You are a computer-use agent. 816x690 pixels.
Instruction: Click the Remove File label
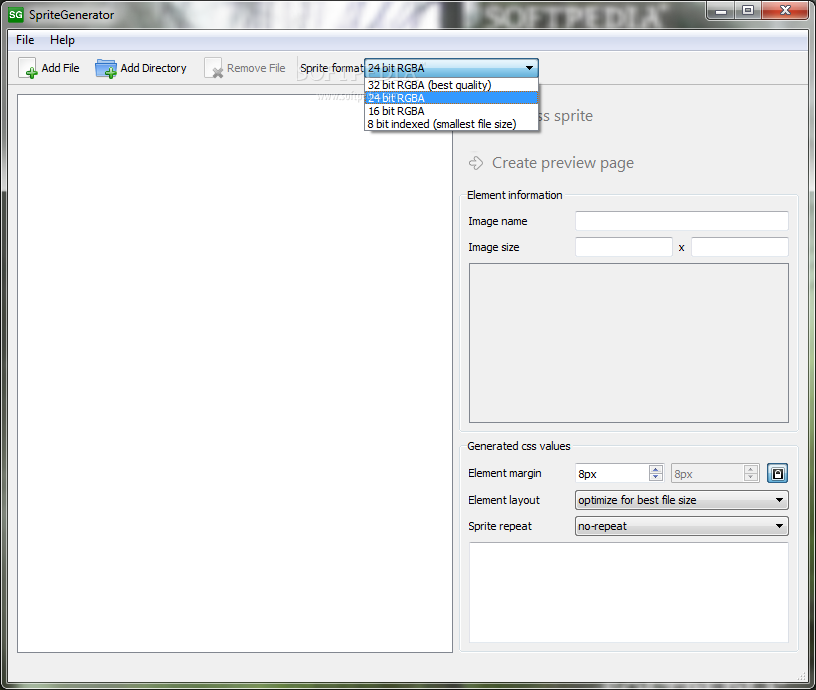click(256, 68)
